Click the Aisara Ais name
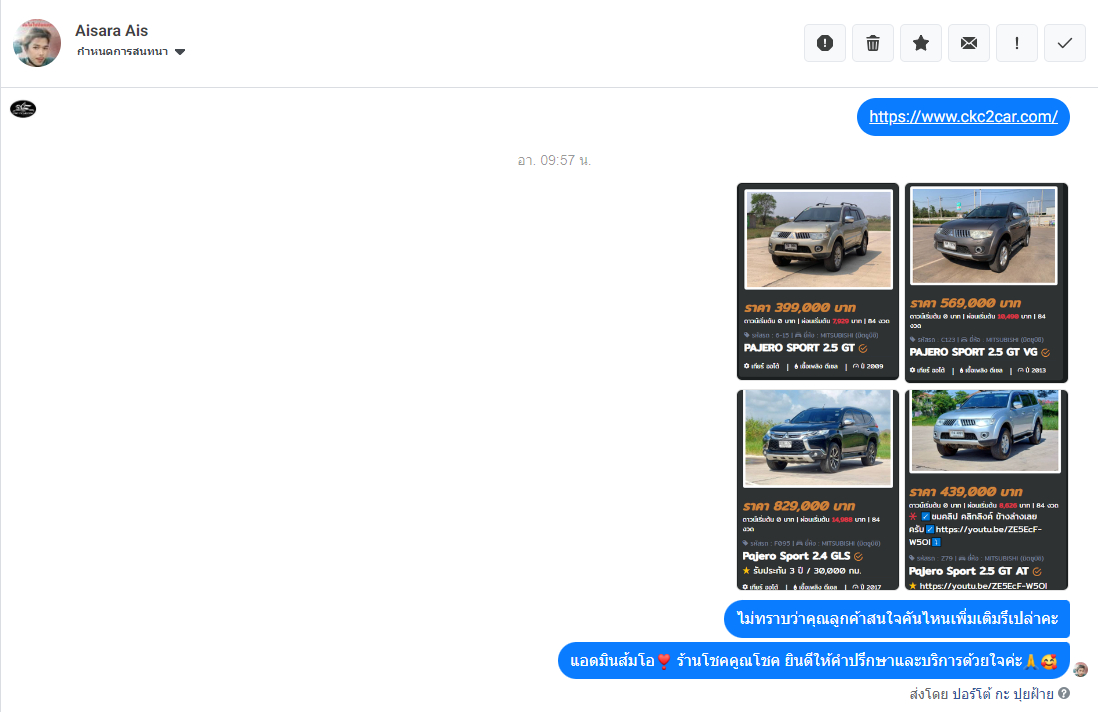 (111, 31)
